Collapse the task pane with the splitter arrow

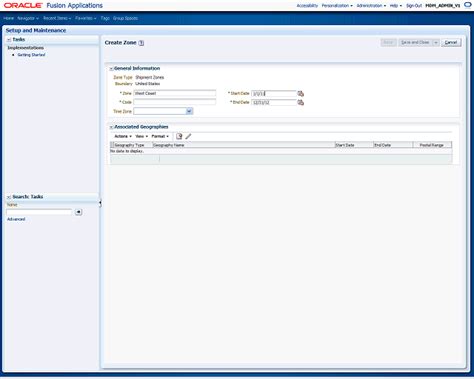tap(100, 203)
